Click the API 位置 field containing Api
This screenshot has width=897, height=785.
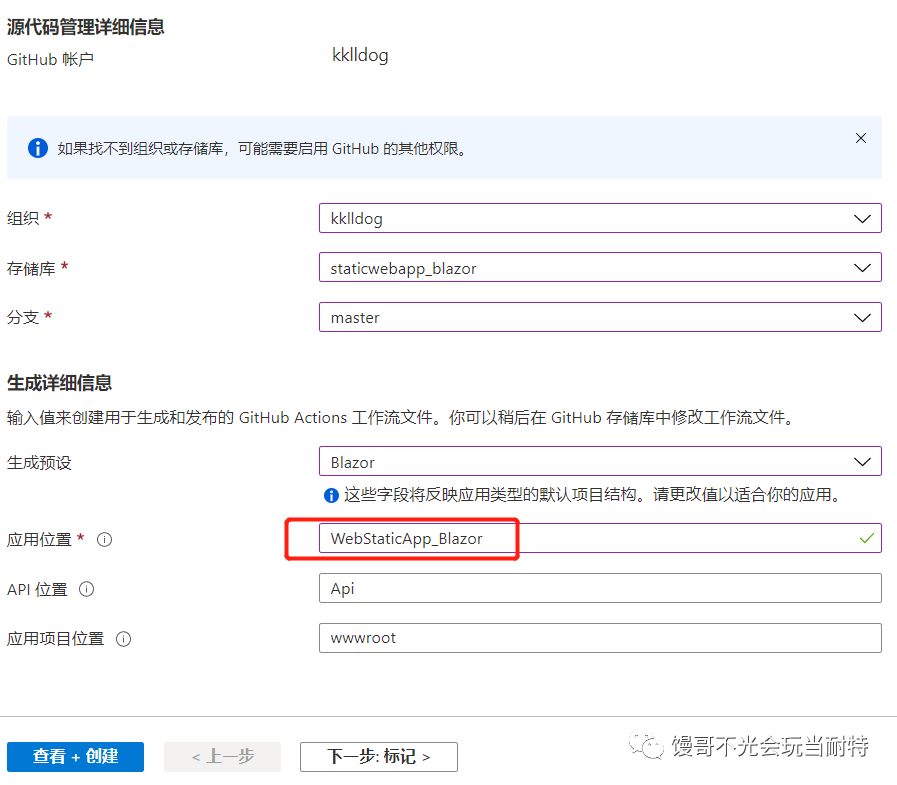(600, 588)
